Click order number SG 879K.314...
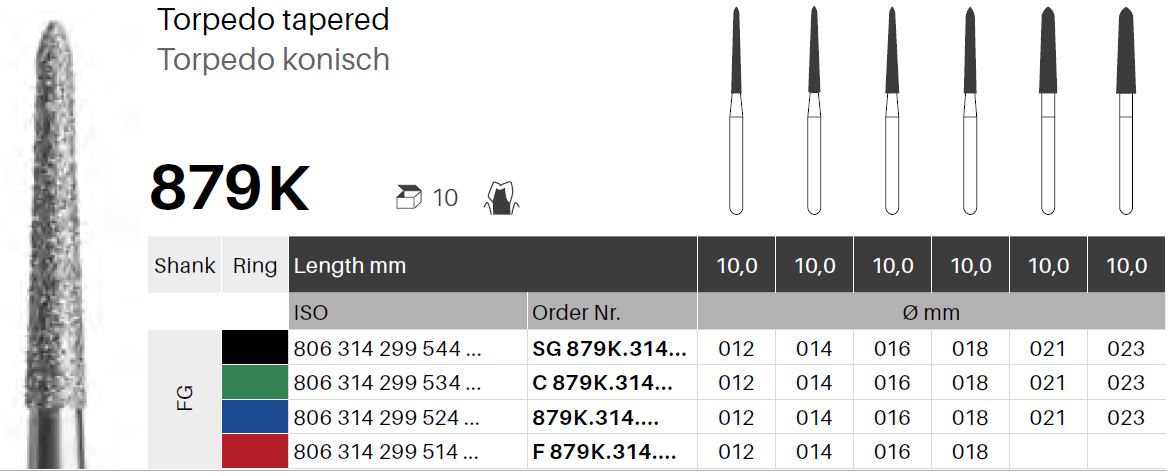Screen dimensions: 1173x476 609,349
